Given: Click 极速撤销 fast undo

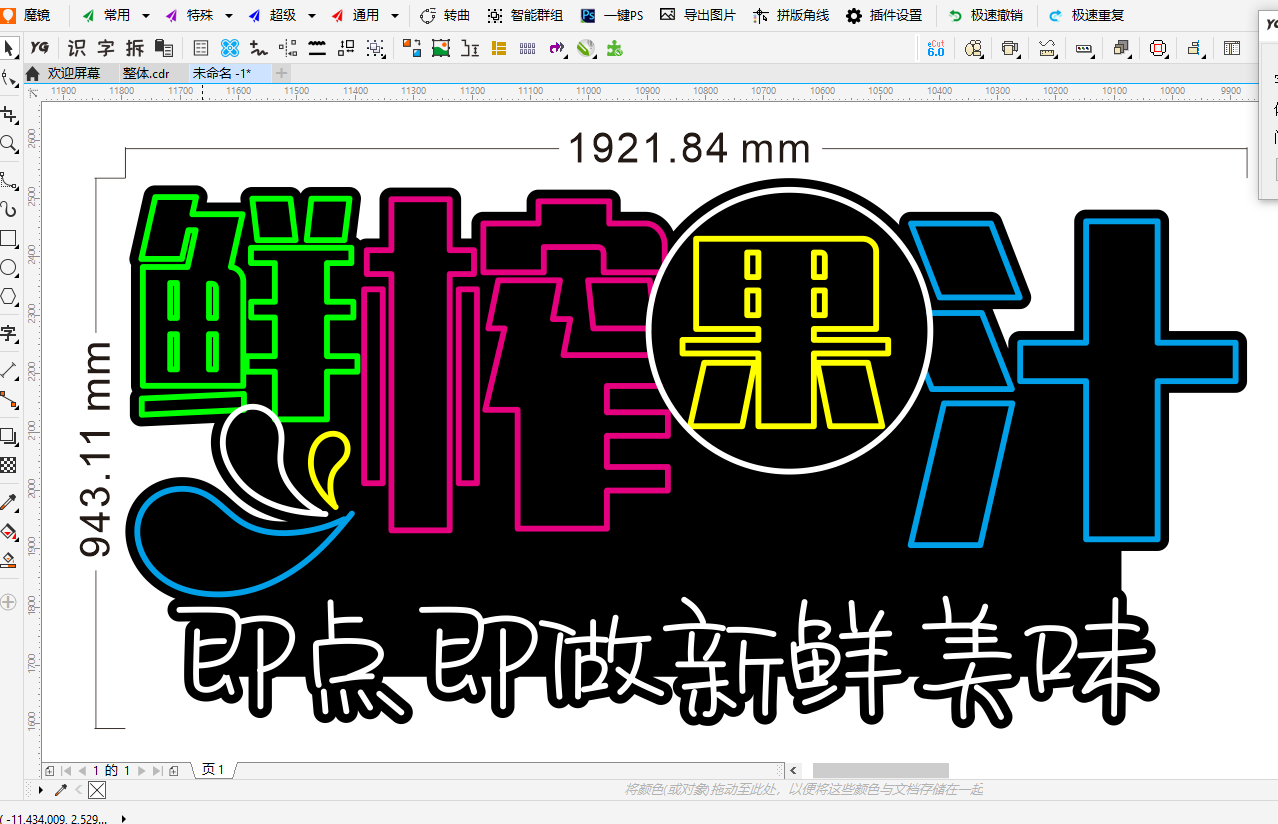Looking at the screenshot, I should pyautogui.click(x=984, y=16).
